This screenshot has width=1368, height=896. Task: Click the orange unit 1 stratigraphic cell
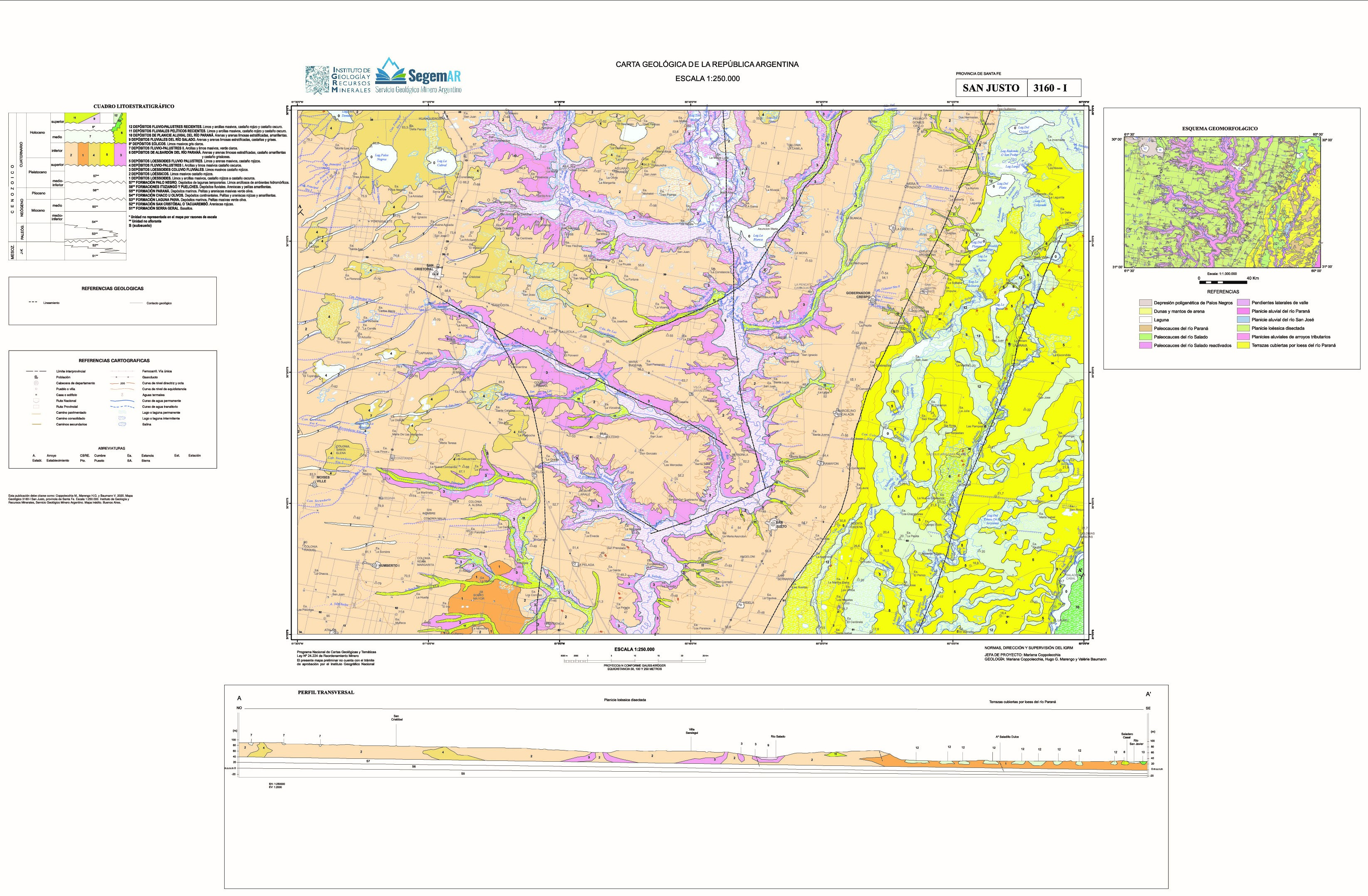tap(83, 155)
